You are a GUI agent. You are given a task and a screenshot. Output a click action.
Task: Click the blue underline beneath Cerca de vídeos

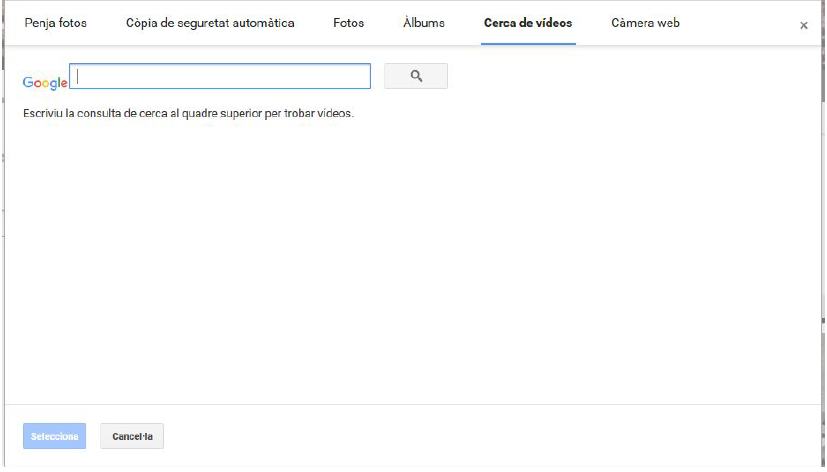(x=528, y=44)
